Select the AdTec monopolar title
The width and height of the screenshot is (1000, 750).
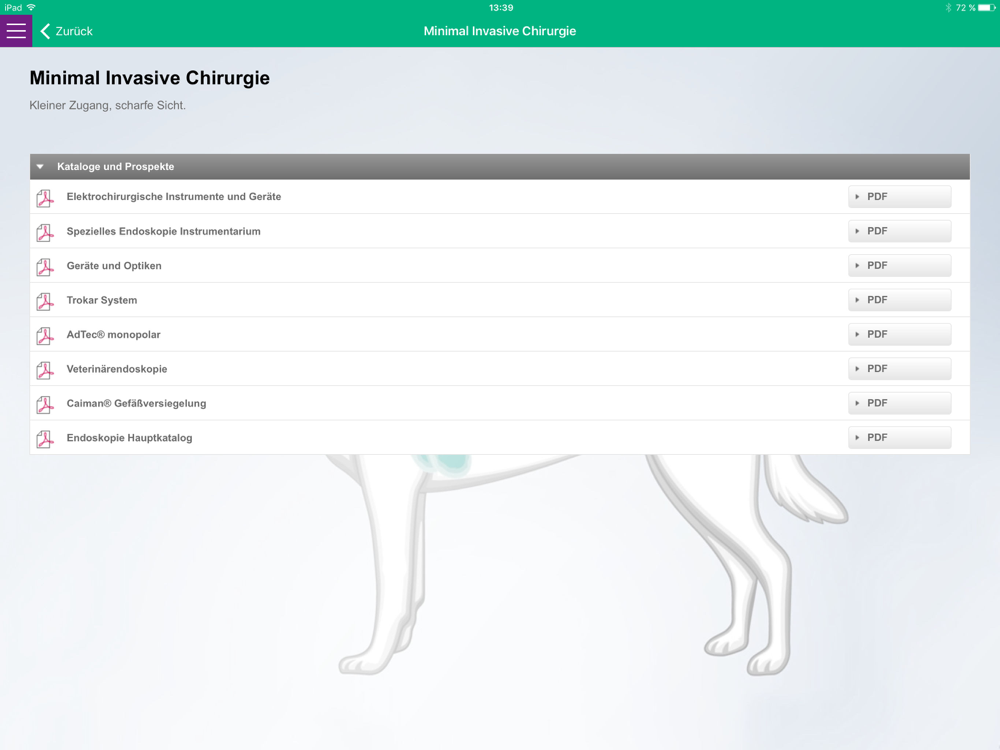pyautogui.click(x=114, y=334)
